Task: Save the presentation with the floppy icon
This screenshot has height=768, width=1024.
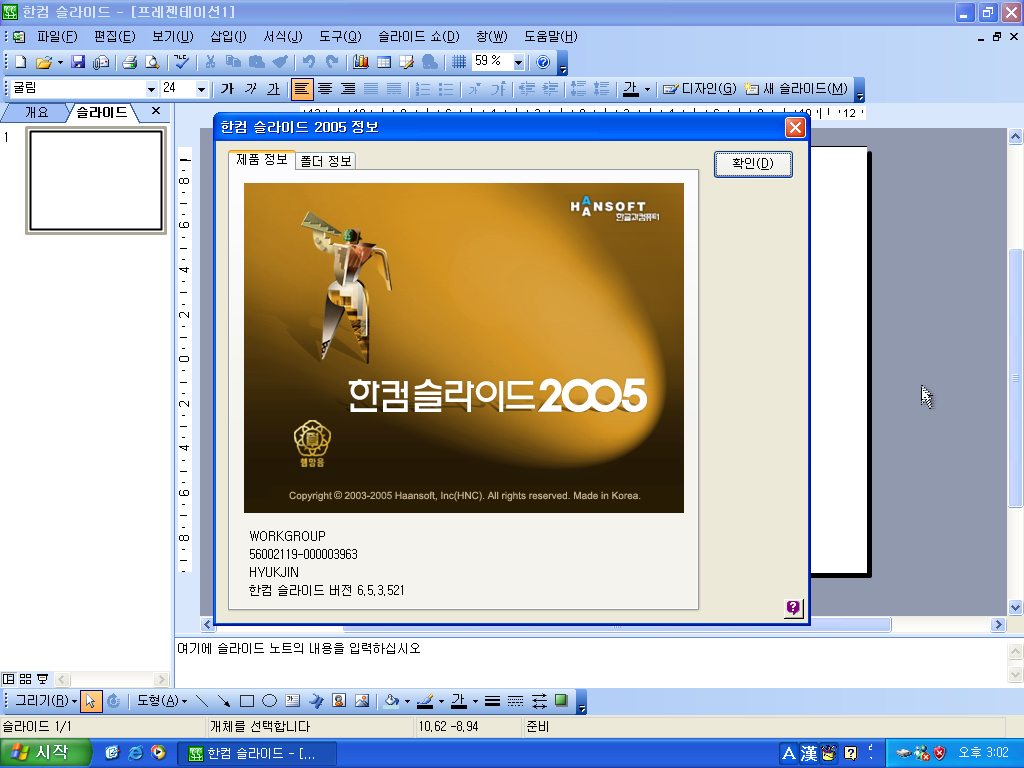Action: click(x=78, y=62)
